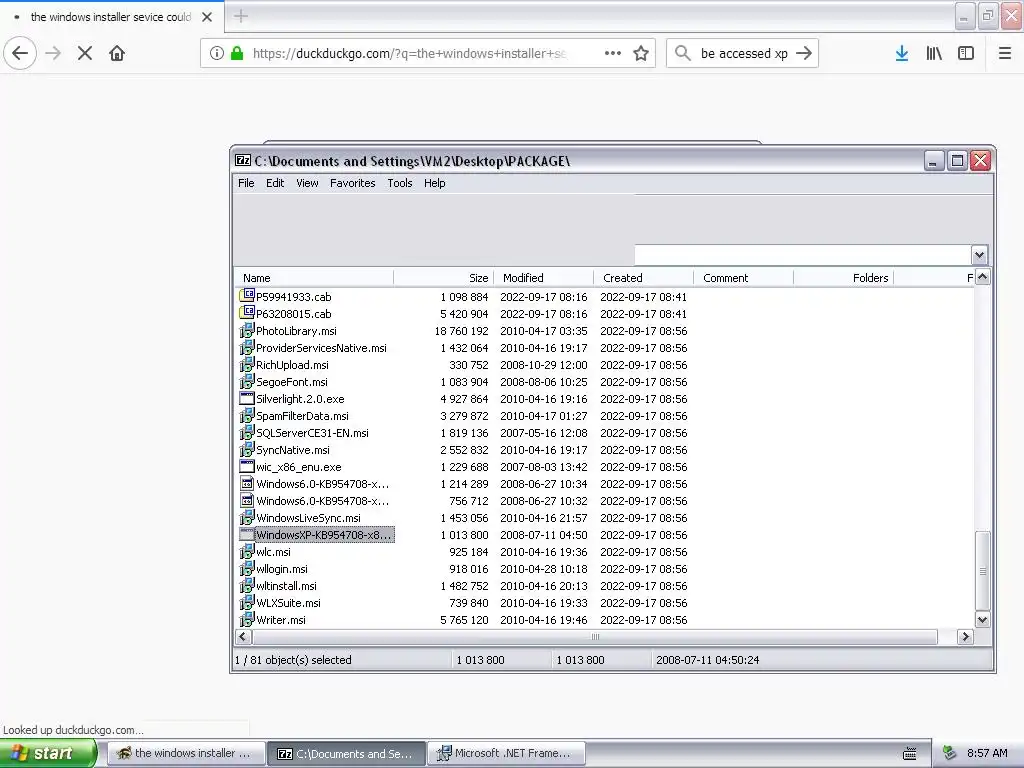Click vertical scrollbar thumb in 7-Zip list
The width and height of the screenshot is (1024, 768).
982,571
